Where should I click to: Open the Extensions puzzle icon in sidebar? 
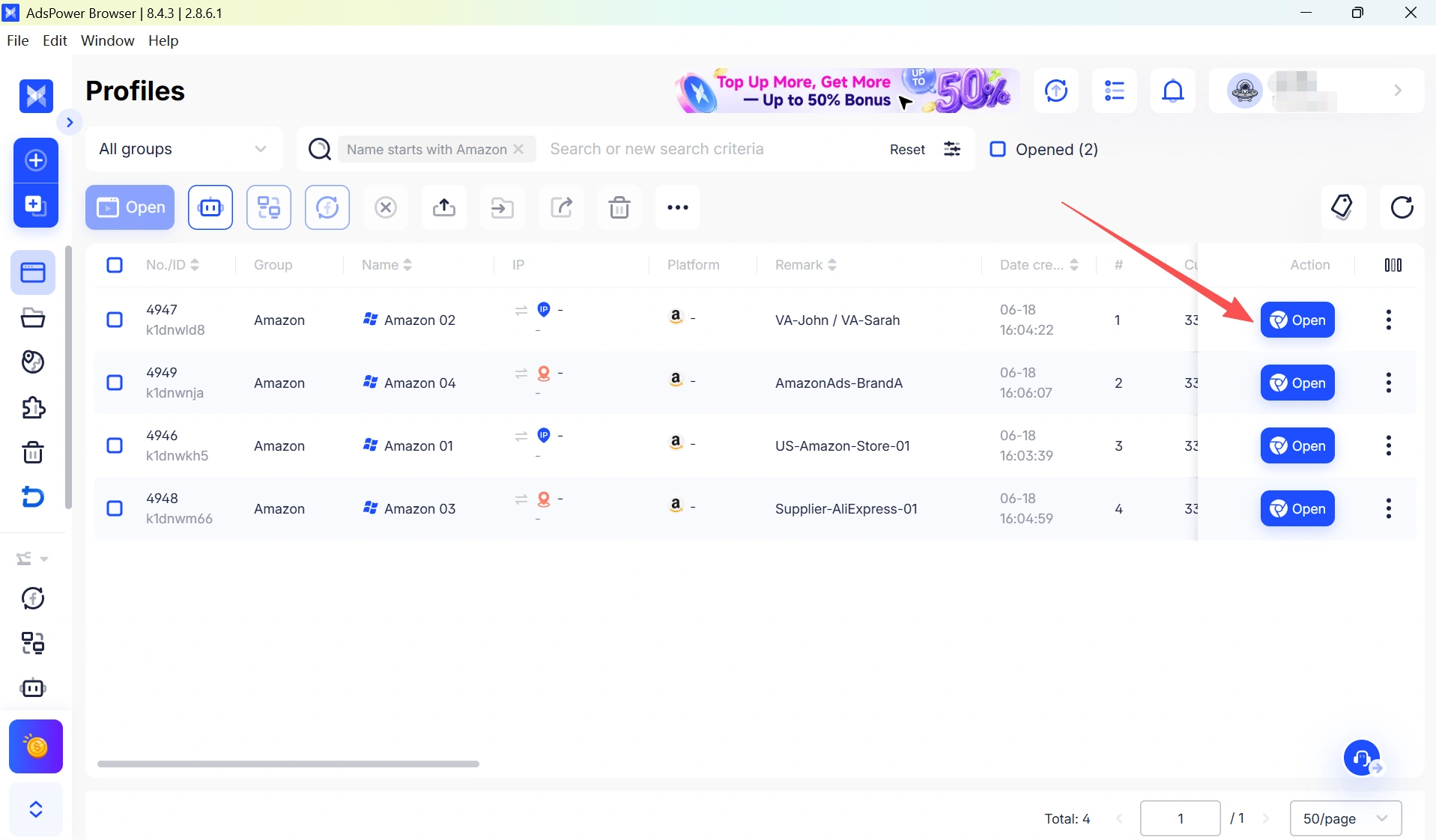point(33,407)
